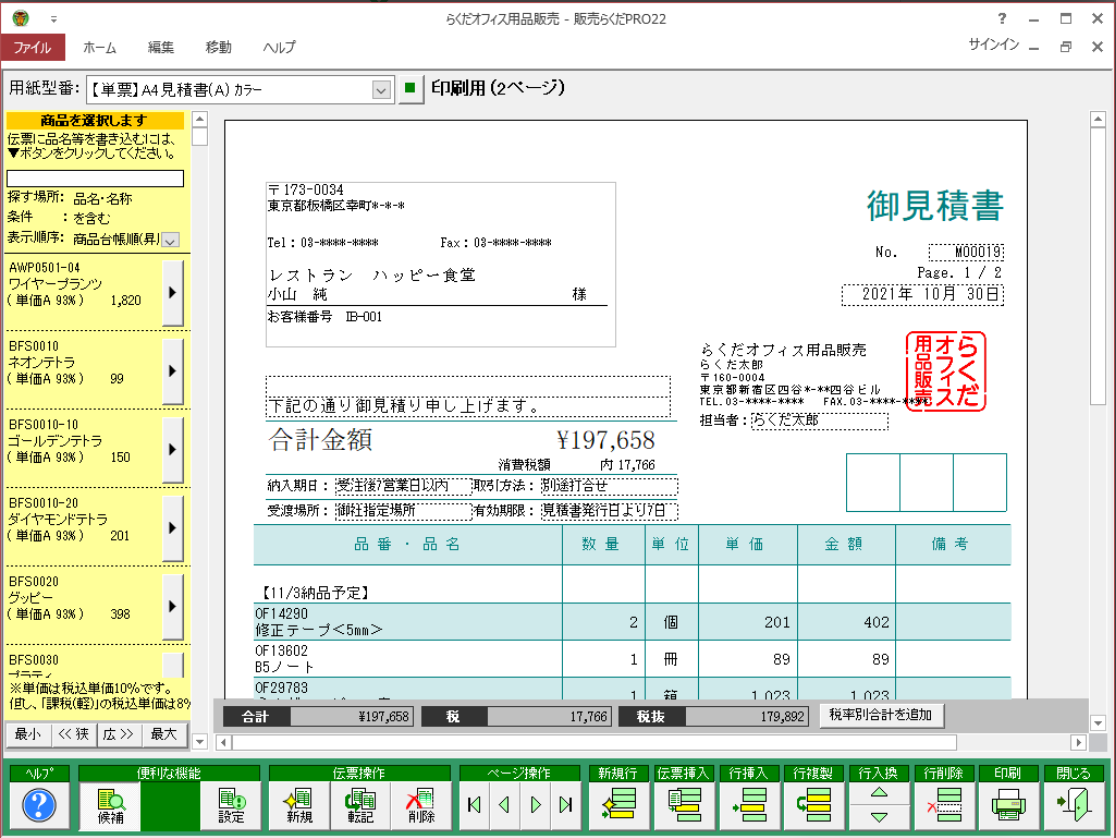Open the 用紙型番 paper type dropdown
1116x838 pixels.
(381, 90)
